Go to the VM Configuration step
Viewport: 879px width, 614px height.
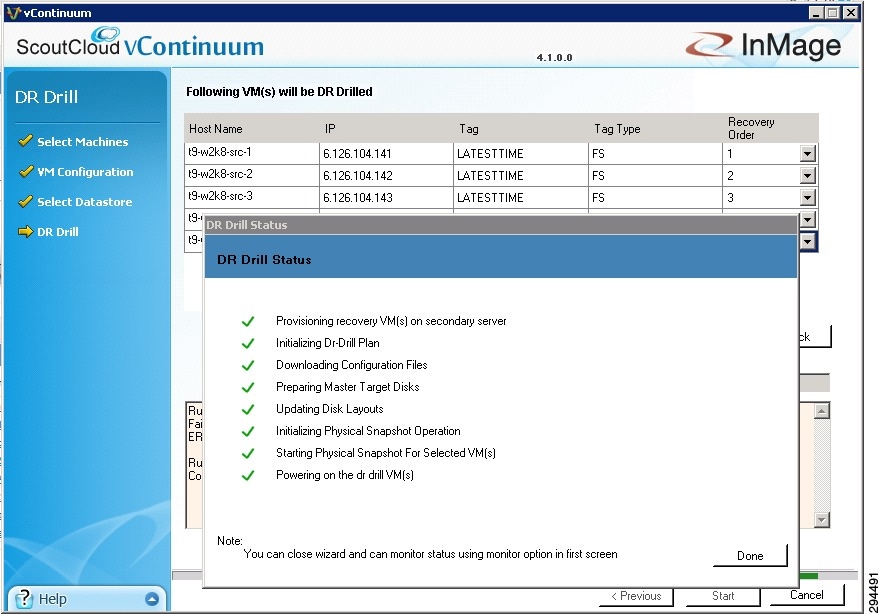[85, 172]
